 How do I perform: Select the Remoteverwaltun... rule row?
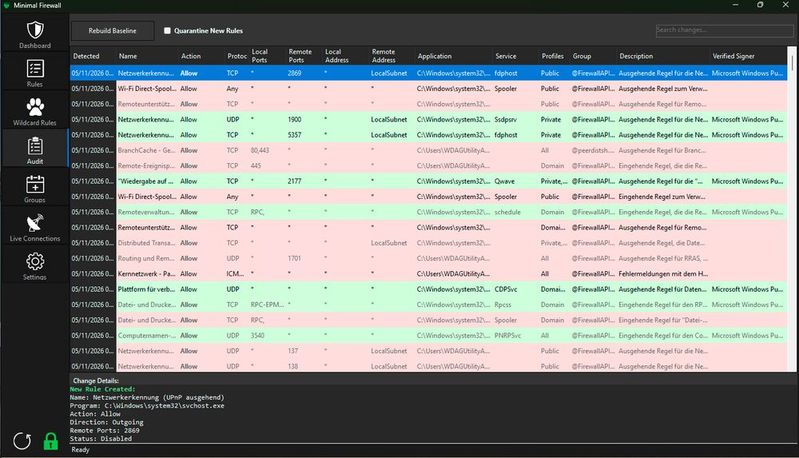pyautogui.click(x=429, y=212)
